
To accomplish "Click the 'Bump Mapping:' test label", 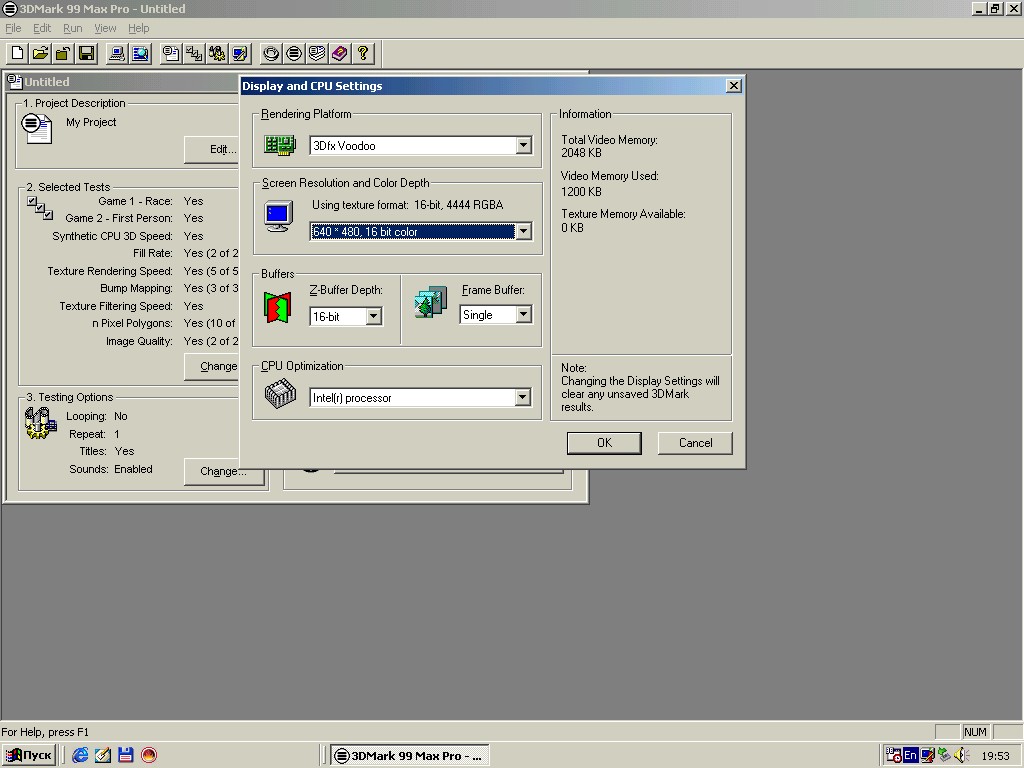I will click(x=136, y=288).
